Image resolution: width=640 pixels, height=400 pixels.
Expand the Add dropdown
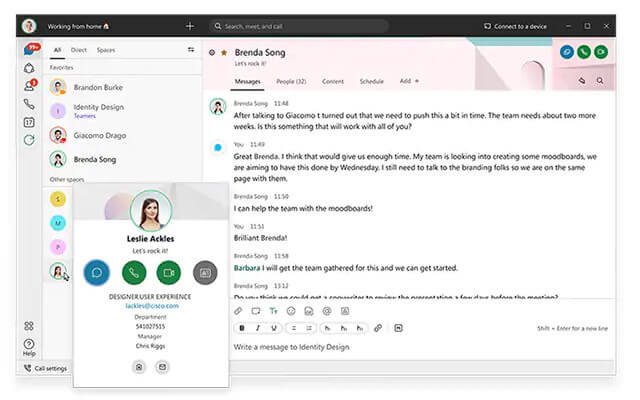(x=409, y=81)
